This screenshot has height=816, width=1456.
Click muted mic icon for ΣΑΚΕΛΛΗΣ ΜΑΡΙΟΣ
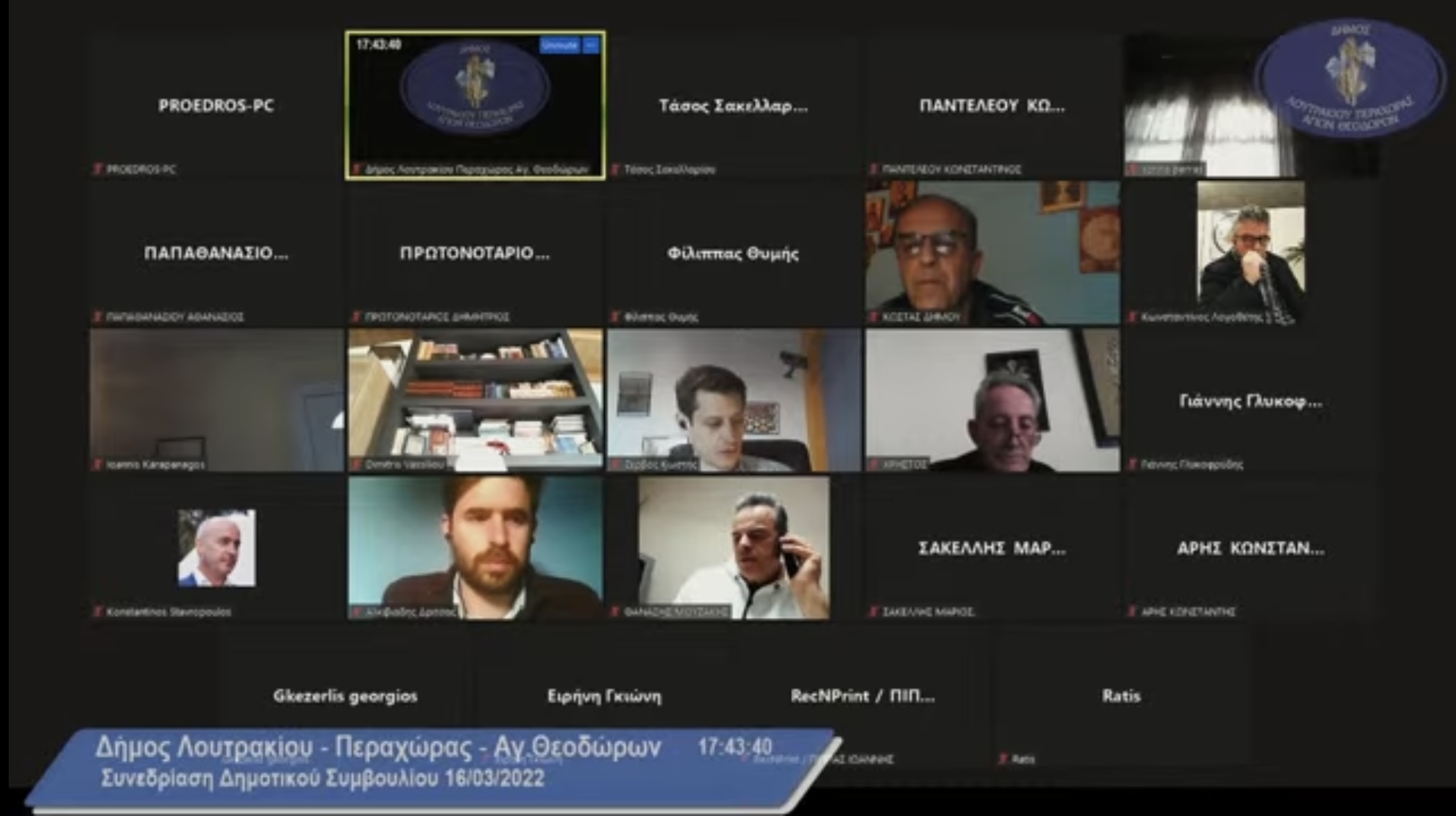point(874,611)
